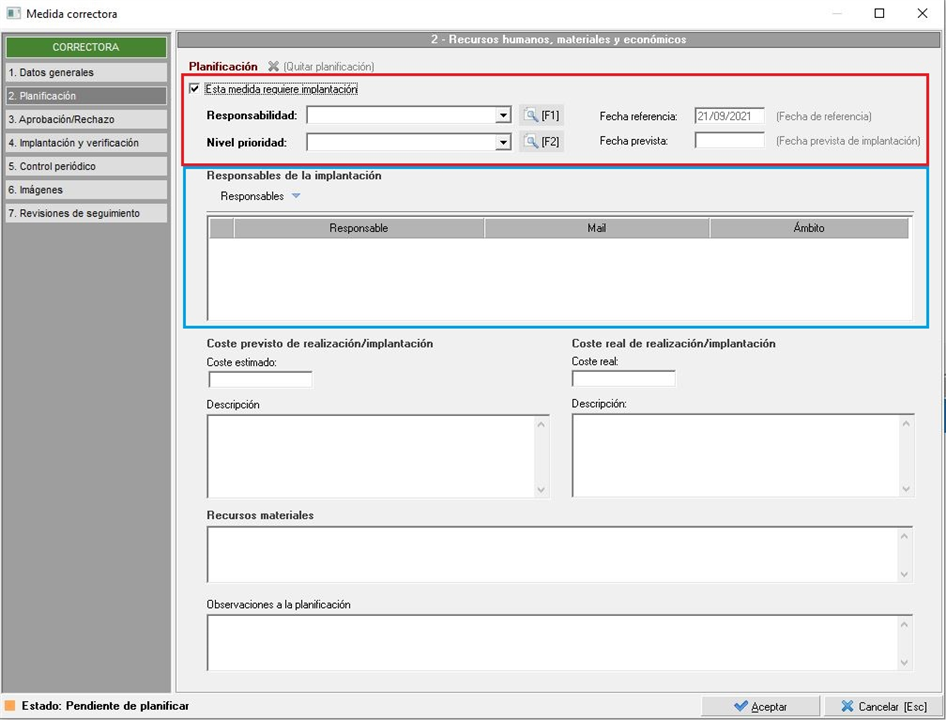Switch to 3. Aprobación/Rechazo section
The height and width of the screenshot is (720, 946).
point(85,120)
